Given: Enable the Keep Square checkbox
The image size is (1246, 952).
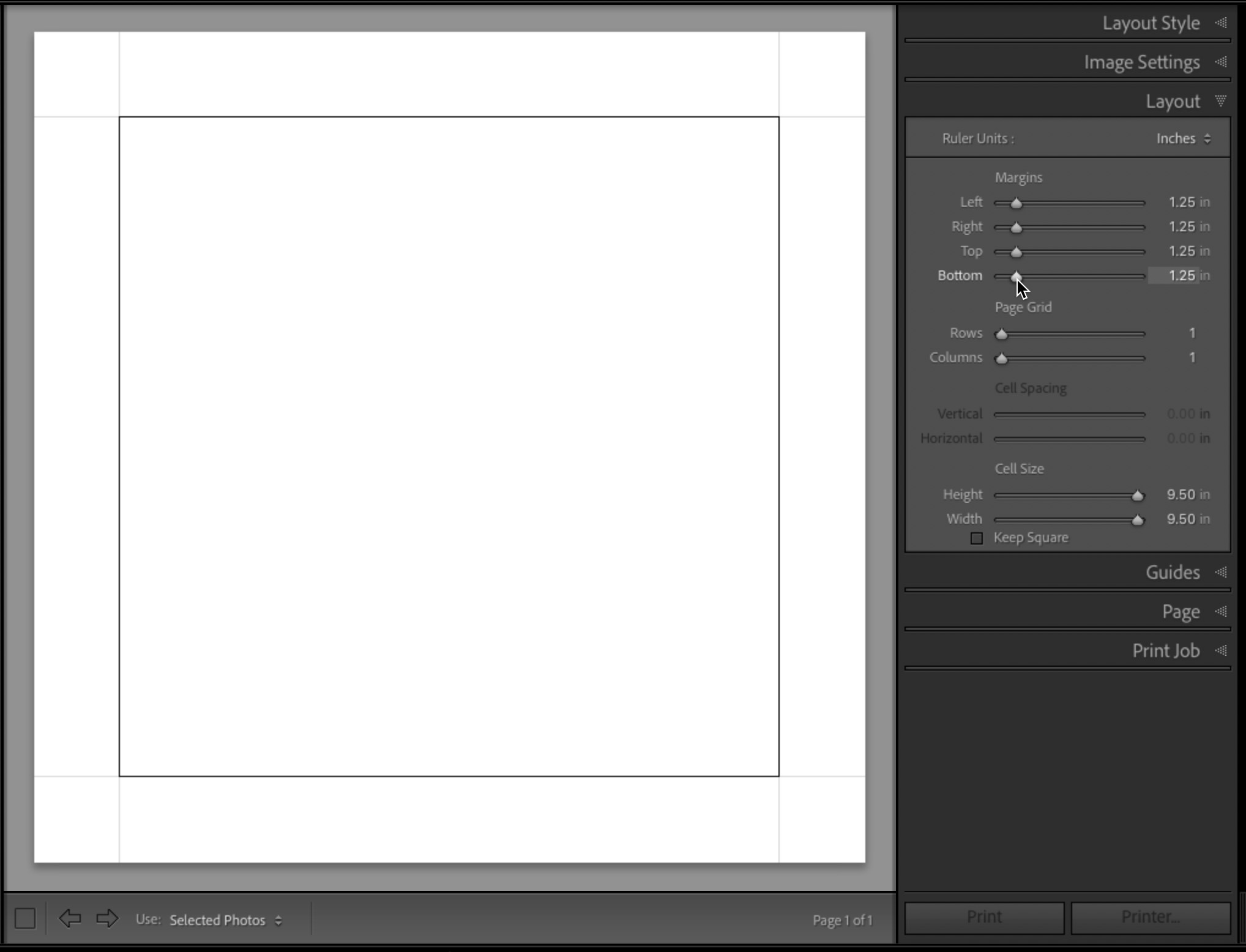Looking at the screenshot, I should [x=976, y=538].
